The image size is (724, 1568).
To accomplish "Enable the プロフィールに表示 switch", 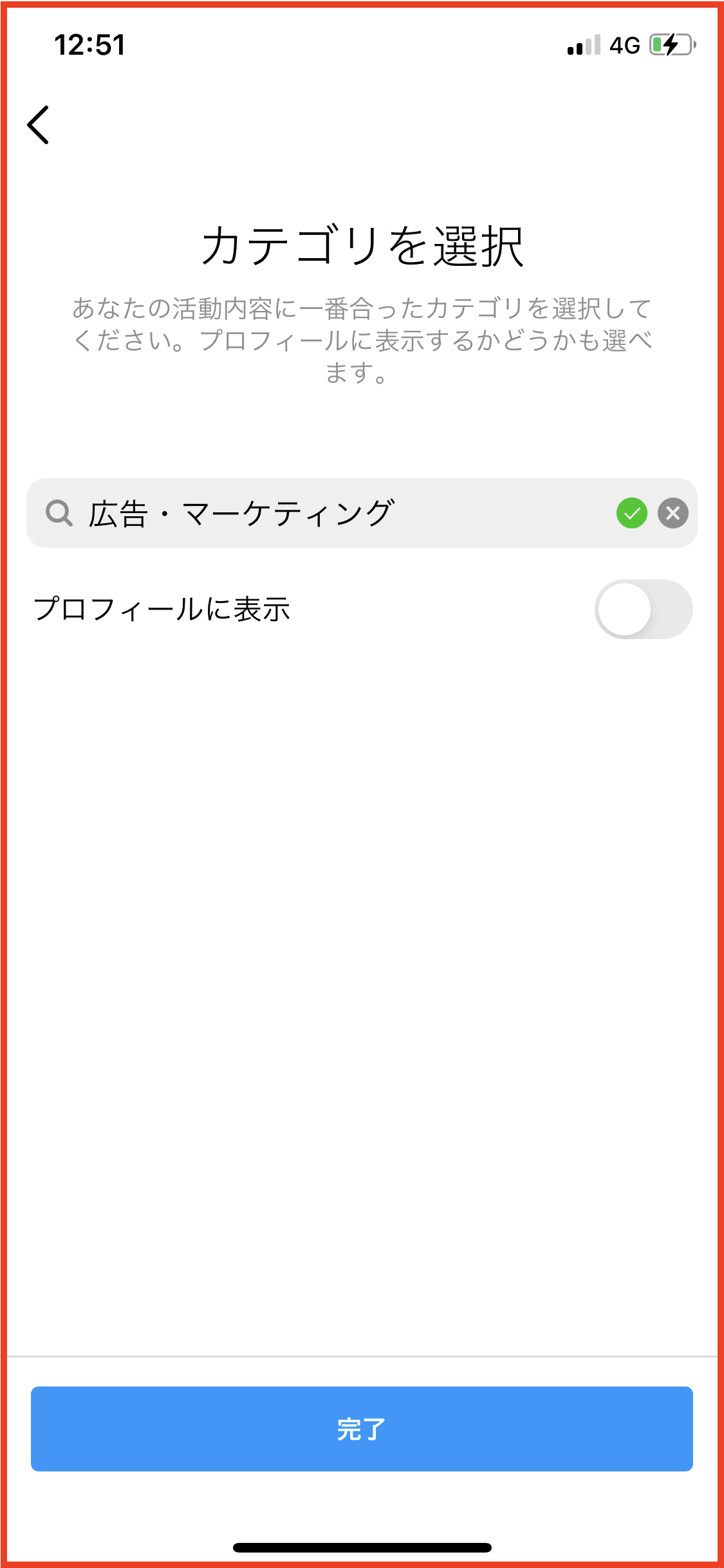I will (x=643, y=609).
